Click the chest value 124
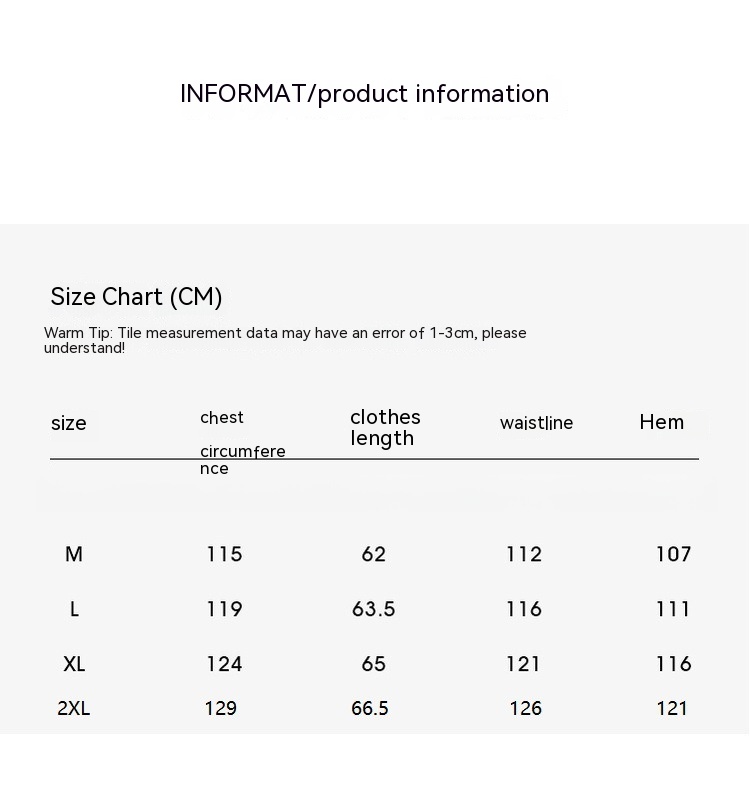 coord(224,664)
